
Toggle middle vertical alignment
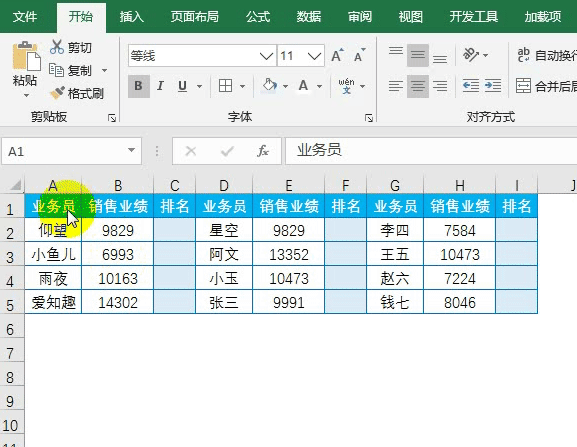click(x=418, y=56)
